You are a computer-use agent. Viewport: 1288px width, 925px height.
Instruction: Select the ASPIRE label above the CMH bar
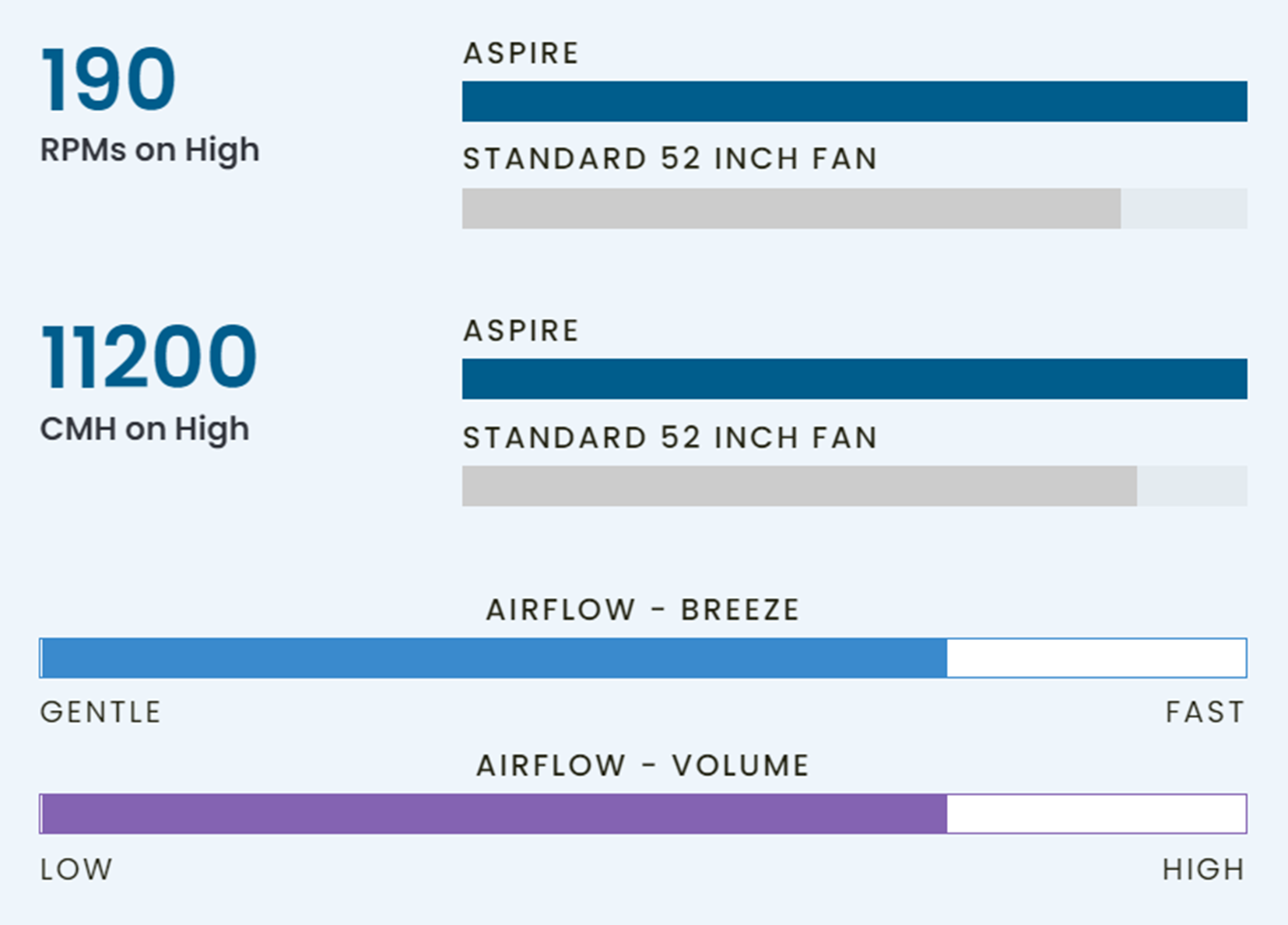pyautogui.click(x=521, y=331)
